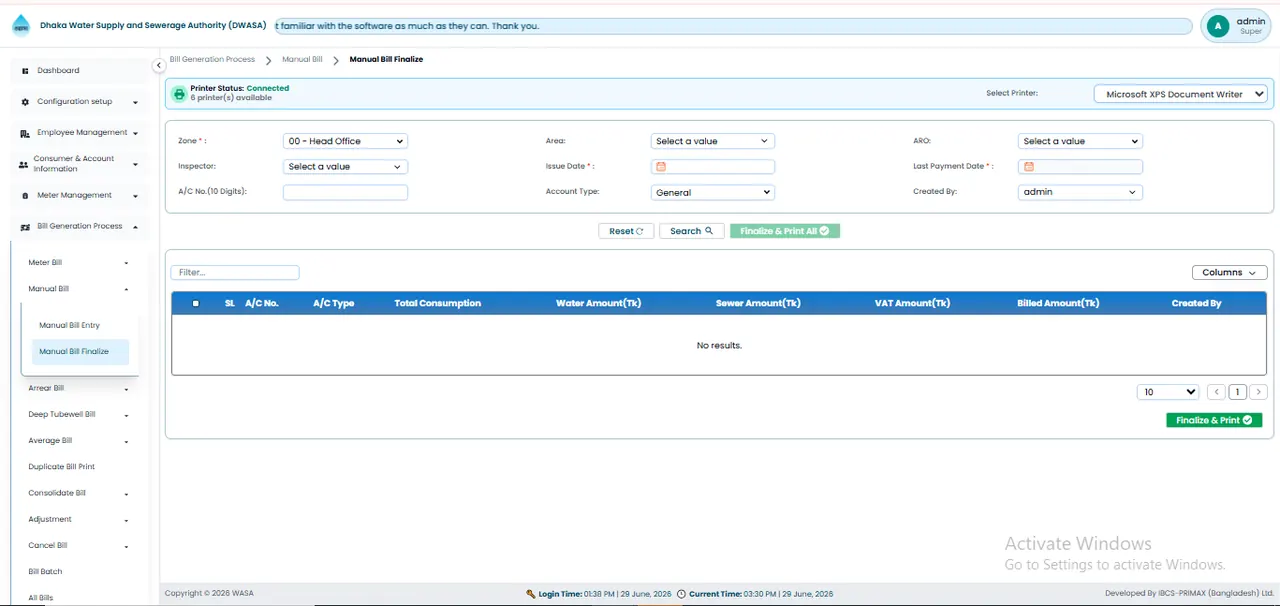The height and width of the screenshot is (606, 1280).
Task: Click into the A/C No. input field
Action: (345, 193)
